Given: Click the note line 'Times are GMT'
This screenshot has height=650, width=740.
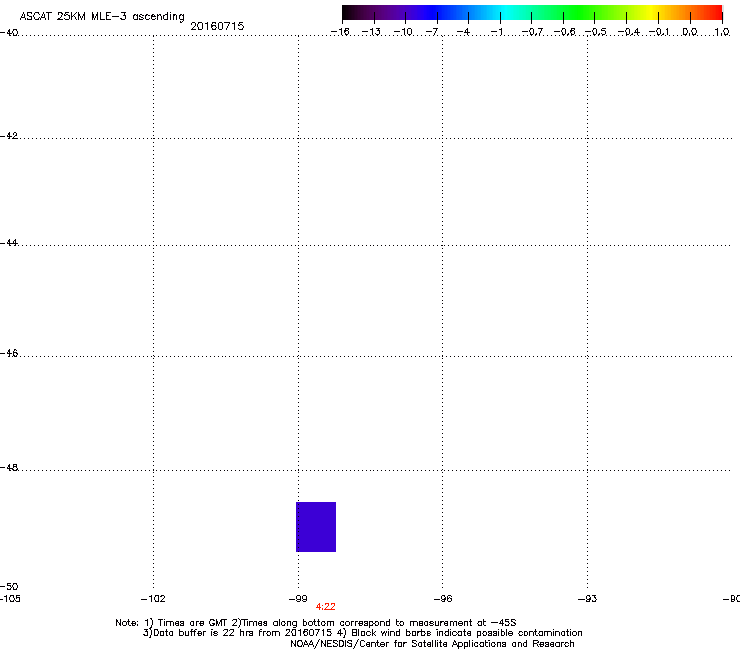Looking at the screenshot, I should 192,623.
